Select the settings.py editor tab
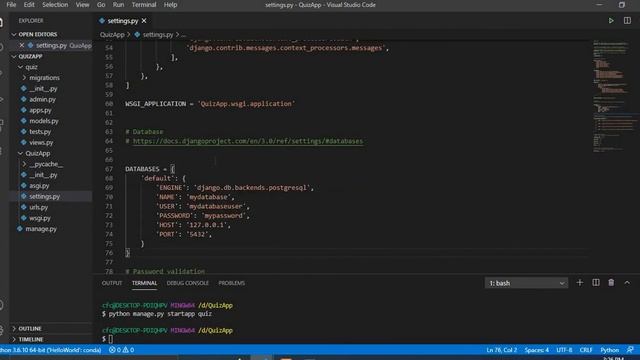Image resolution: width=640 pixels, height=360 pixels. click(x=122, y=20)
